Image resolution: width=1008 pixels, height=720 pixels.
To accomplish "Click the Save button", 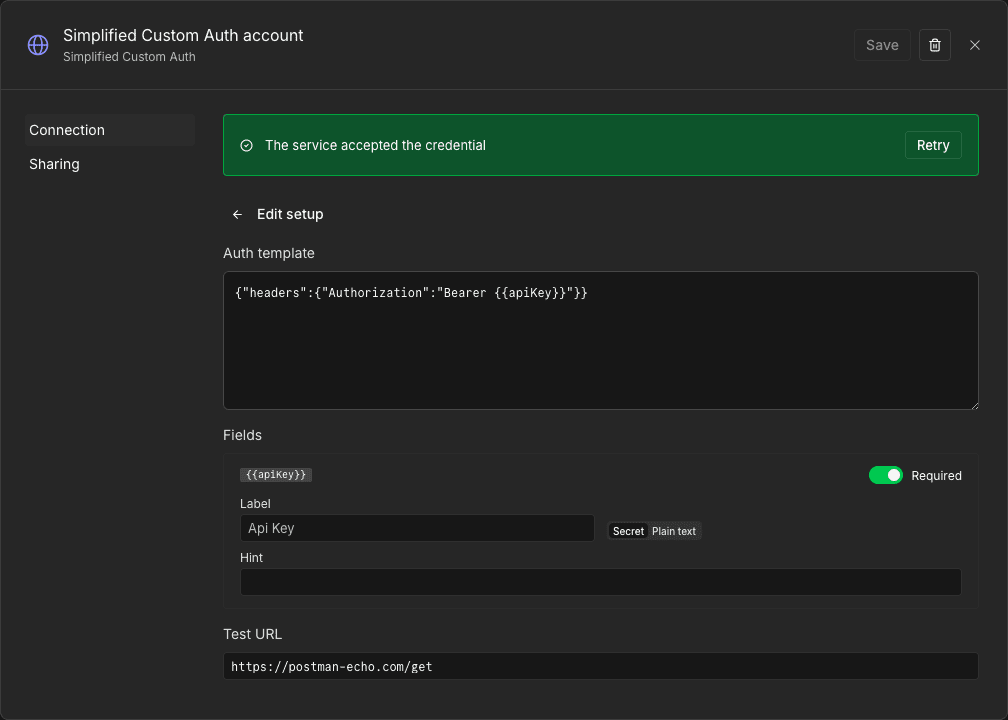I will [882, 45].
